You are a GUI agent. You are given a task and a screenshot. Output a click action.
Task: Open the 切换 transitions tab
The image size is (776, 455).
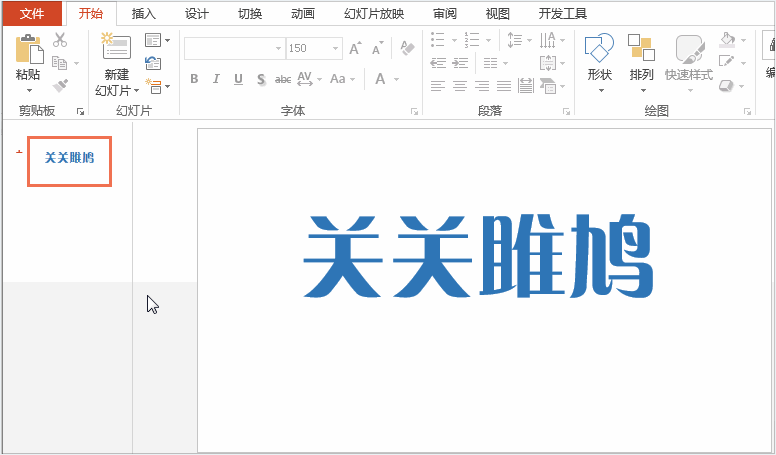pyautogui.click(x=249, y=13)
